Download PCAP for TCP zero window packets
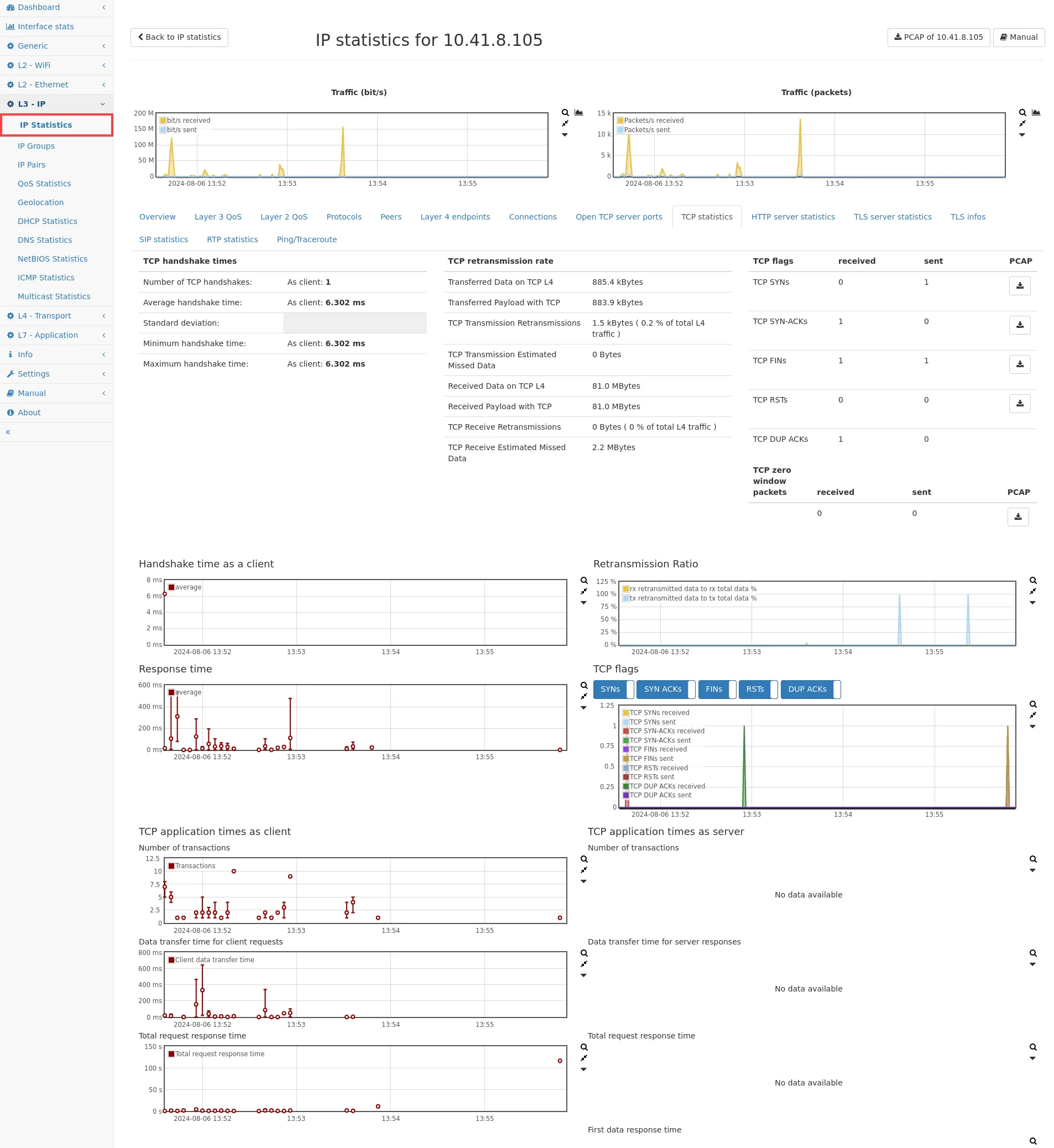This screenshot has width=1054, height=1148. pyautogui.click(x=1018, y=516)
